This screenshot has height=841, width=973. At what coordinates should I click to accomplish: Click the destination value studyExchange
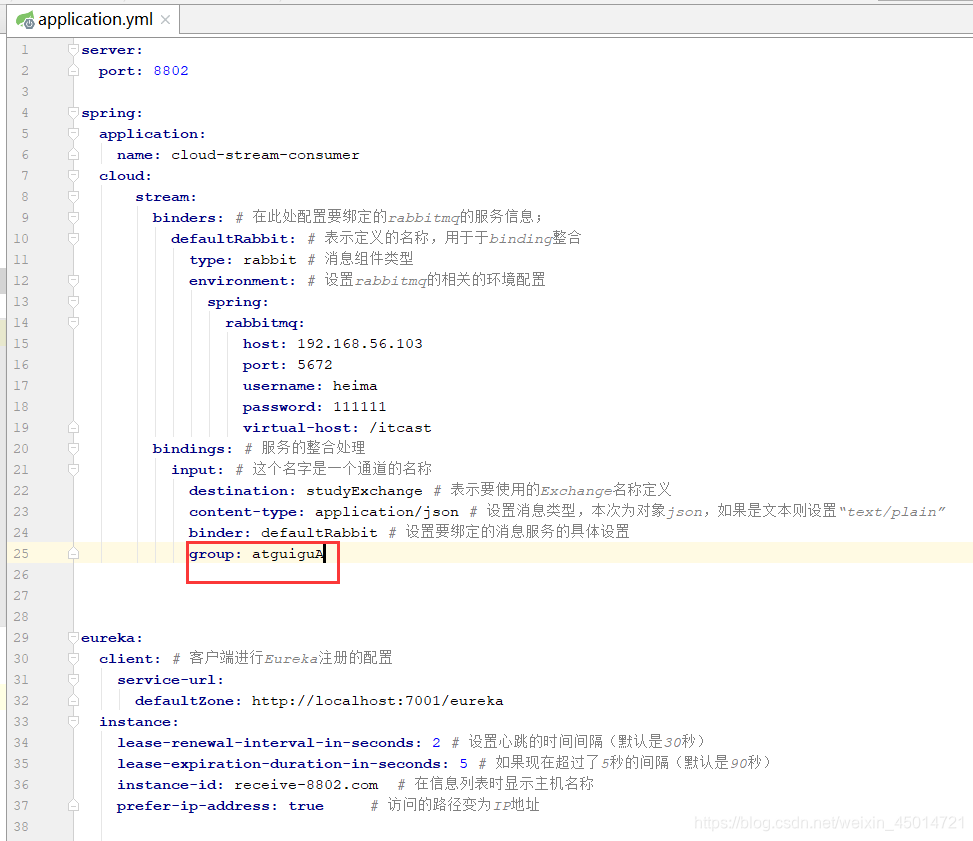(364, 490)
